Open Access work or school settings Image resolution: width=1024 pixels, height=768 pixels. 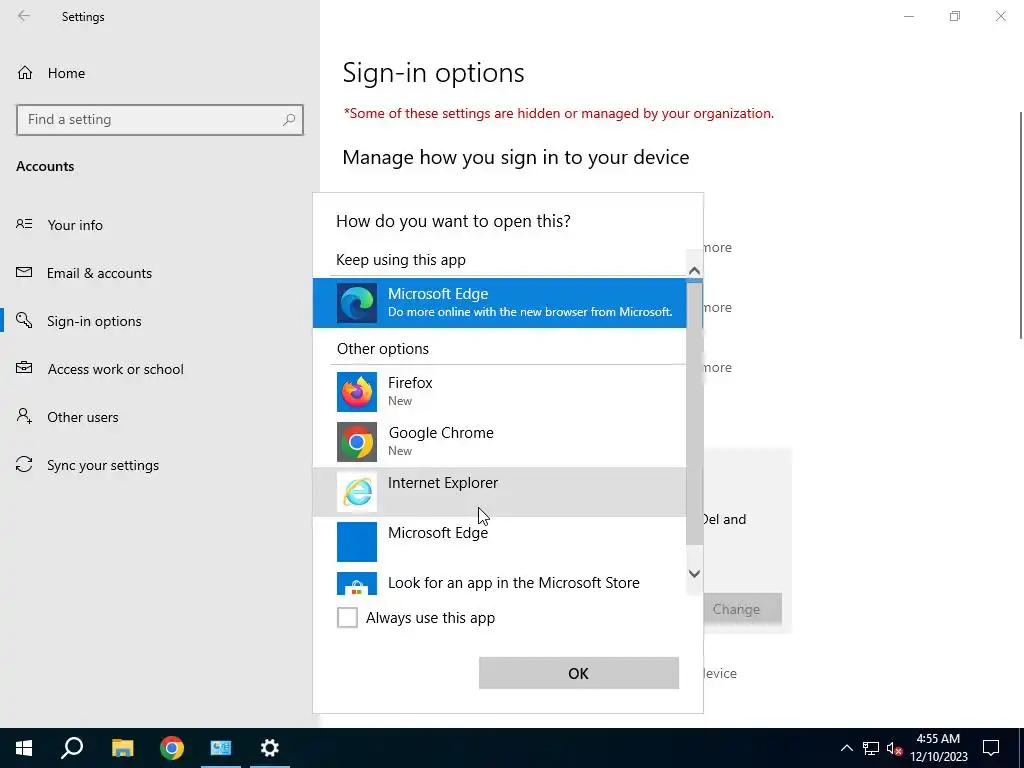(116, 369)
